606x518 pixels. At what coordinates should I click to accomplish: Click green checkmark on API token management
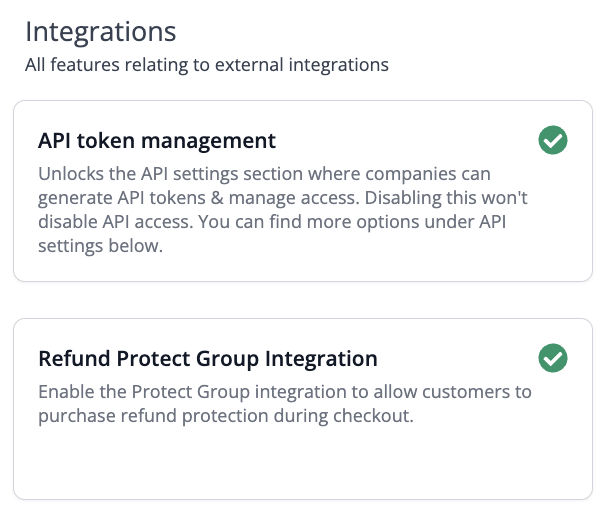(552, 140)
